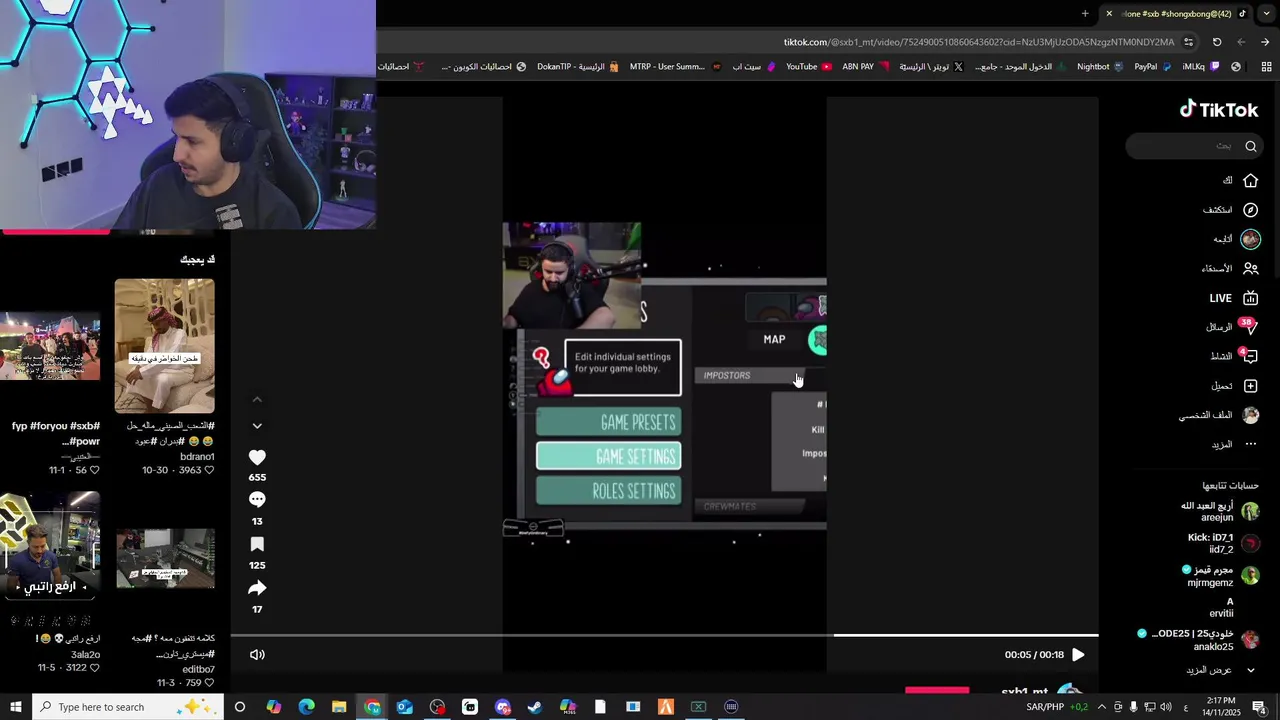This screenshot has width=1280, height=720.
Task: Open site settings icon in address bar
Action: click(1188, 42)
